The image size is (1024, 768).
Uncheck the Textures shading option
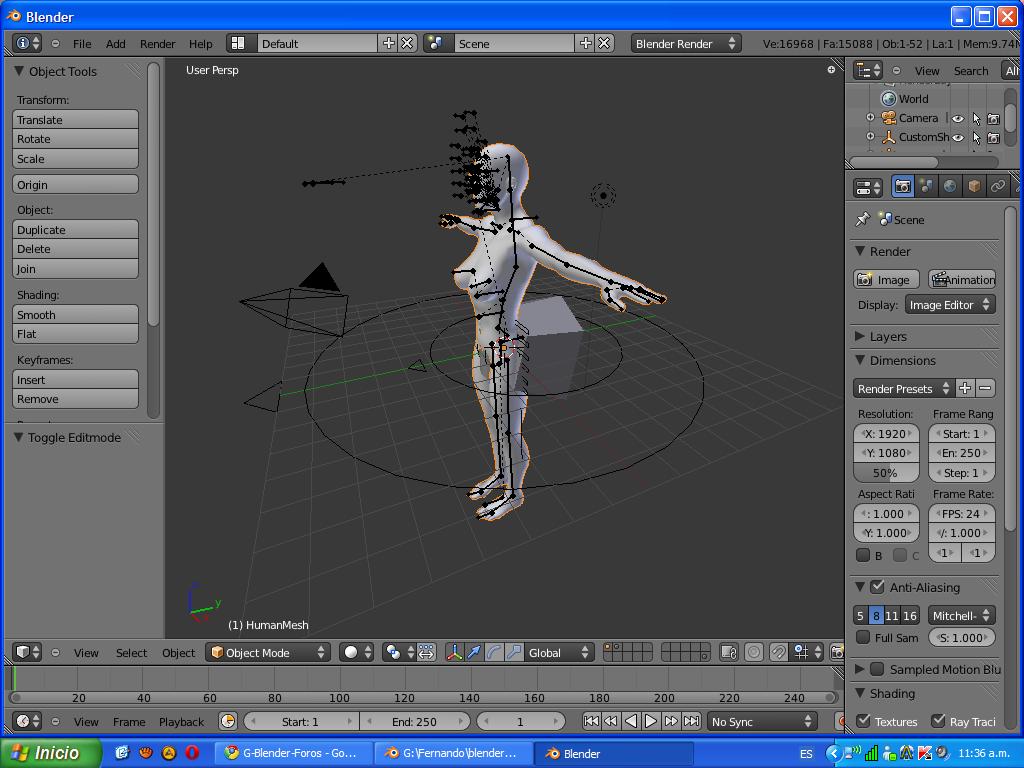pyautogui.click(x=864, y=720)
